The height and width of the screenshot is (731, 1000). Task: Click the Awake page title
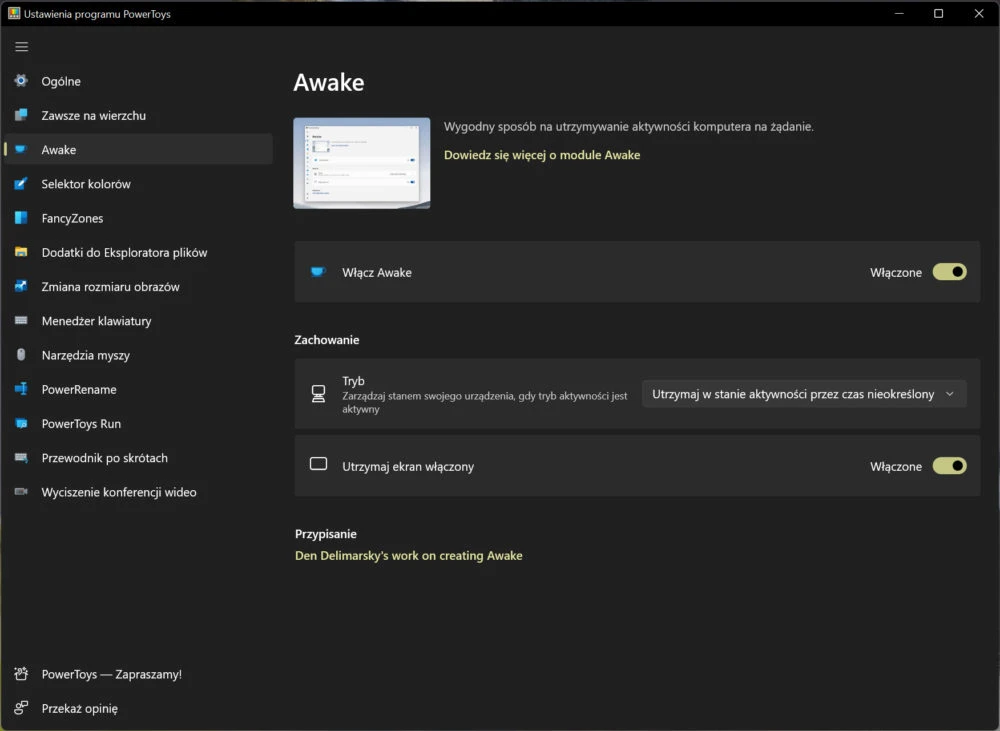pyautogui.click(x=328, y=82)
